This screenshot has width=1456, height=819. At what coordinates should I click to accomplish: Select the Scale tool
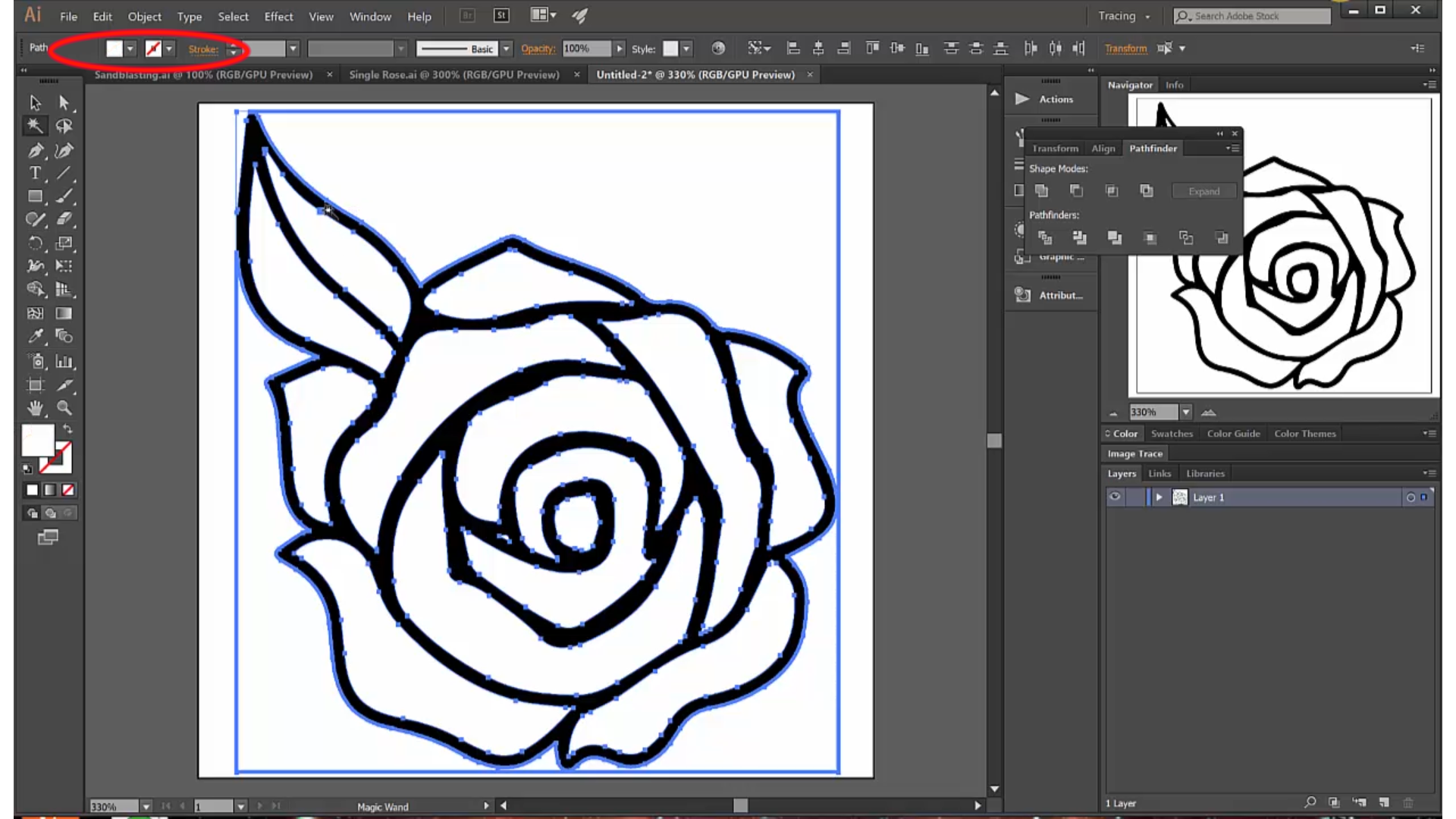64,243
